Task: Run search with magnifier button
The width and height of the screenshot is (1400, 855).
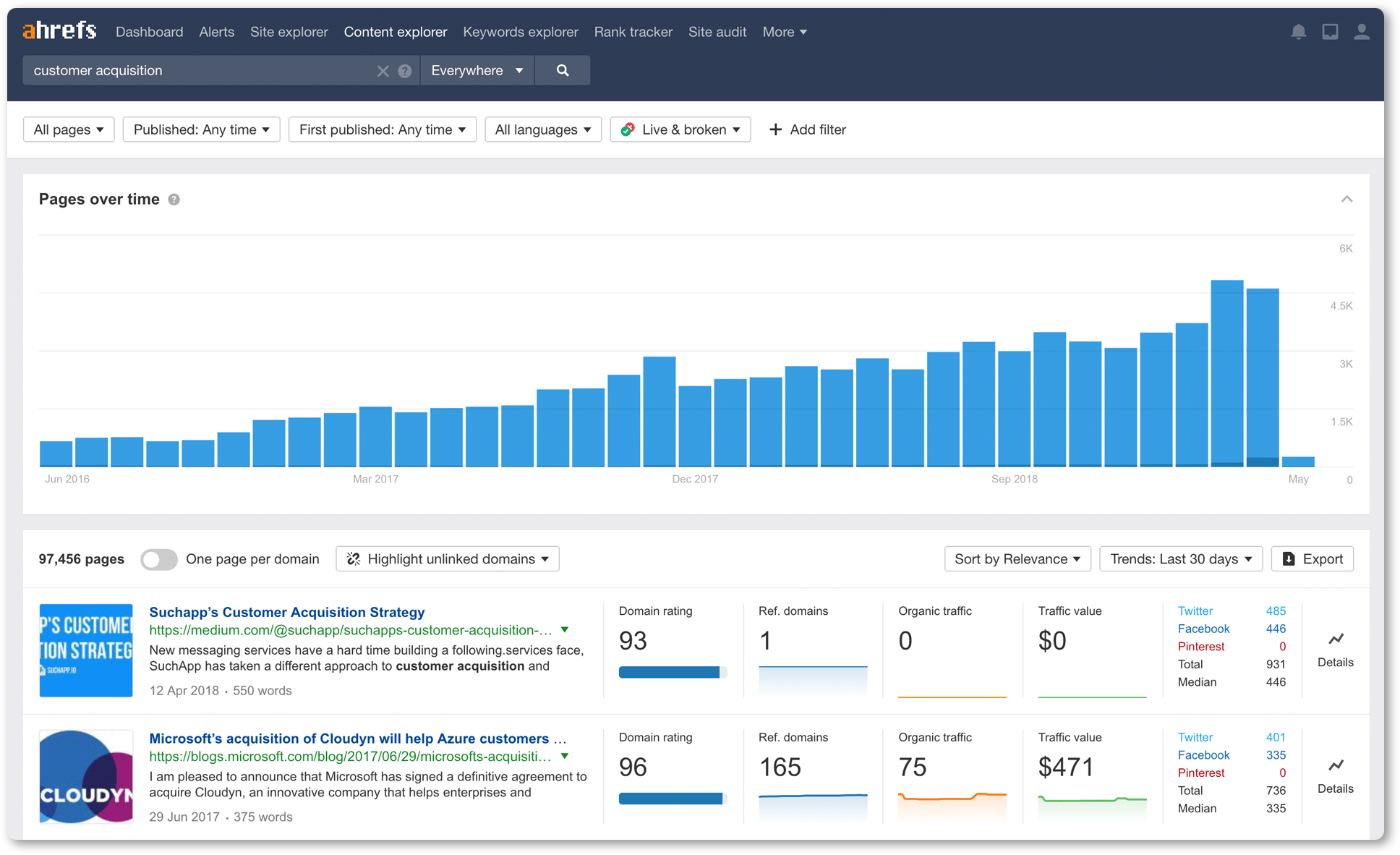Action: [563, 70]
